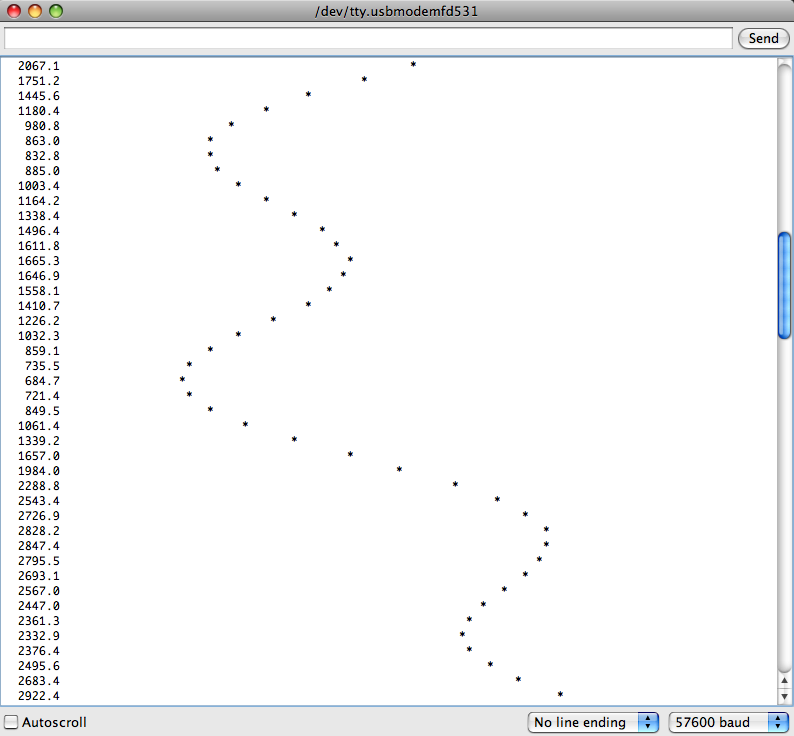Select the value 885.0
The height and width of the screenshot is (736, 794).
pos(42,171)
